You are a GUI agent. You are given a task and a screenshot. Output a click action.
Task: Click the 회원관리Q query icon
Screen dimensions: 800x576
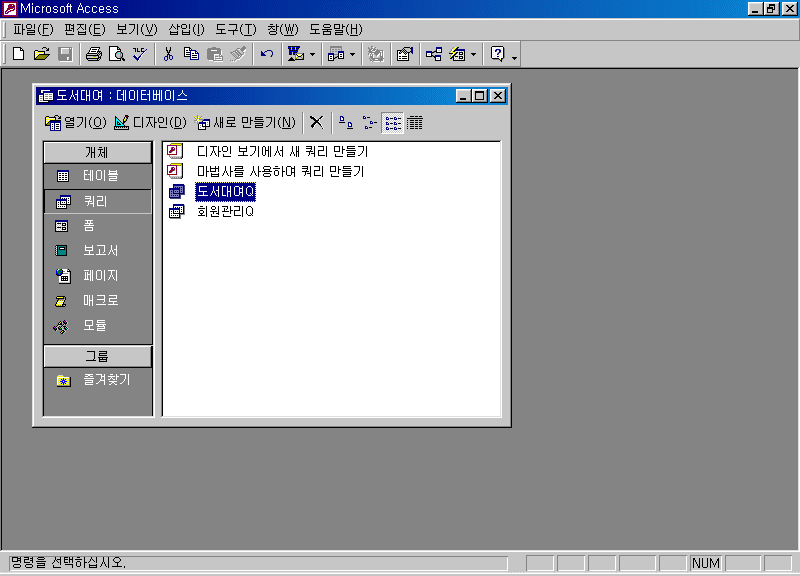pyautogui.click(x=177, y=211)
